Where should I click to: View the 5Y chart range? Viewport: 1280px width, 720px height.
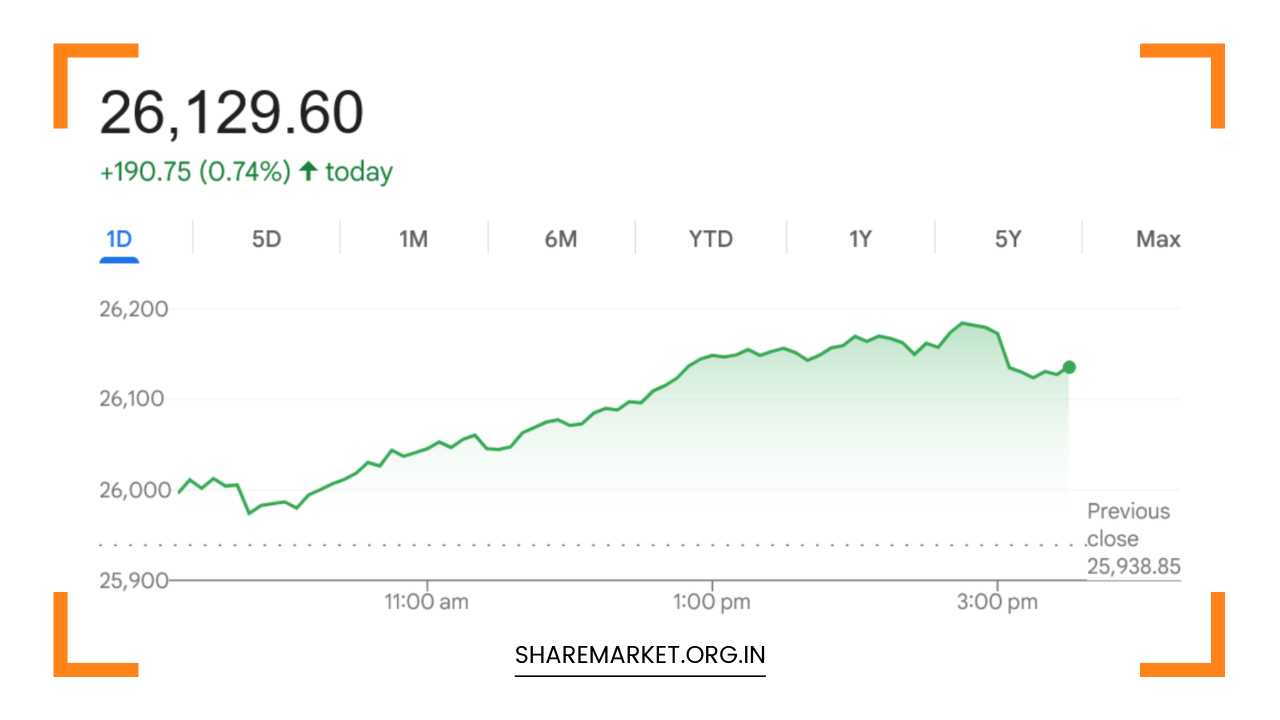click(1008, 239)
